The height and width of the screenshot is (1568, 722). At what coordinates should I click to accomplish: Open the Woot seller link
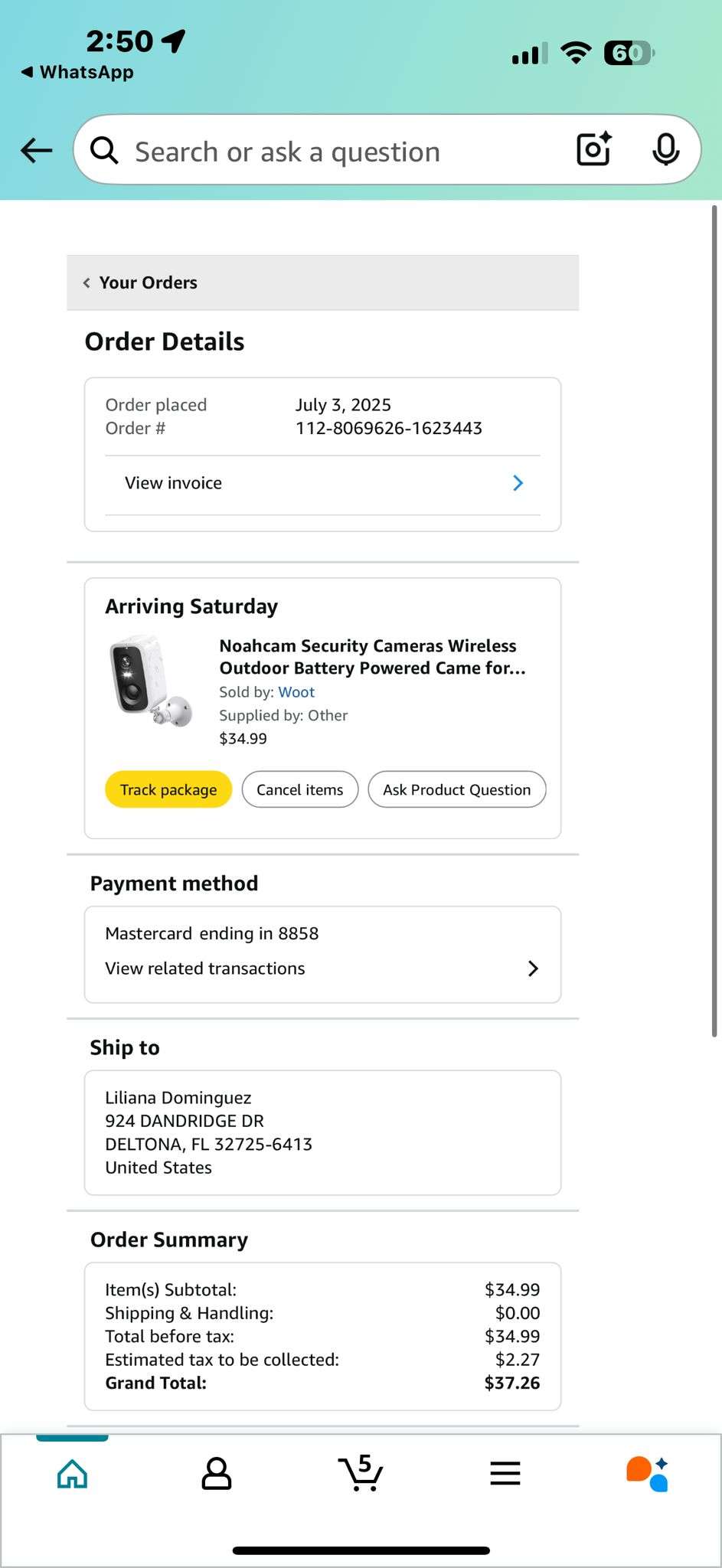pyautogui.click(x=296, y=692)
